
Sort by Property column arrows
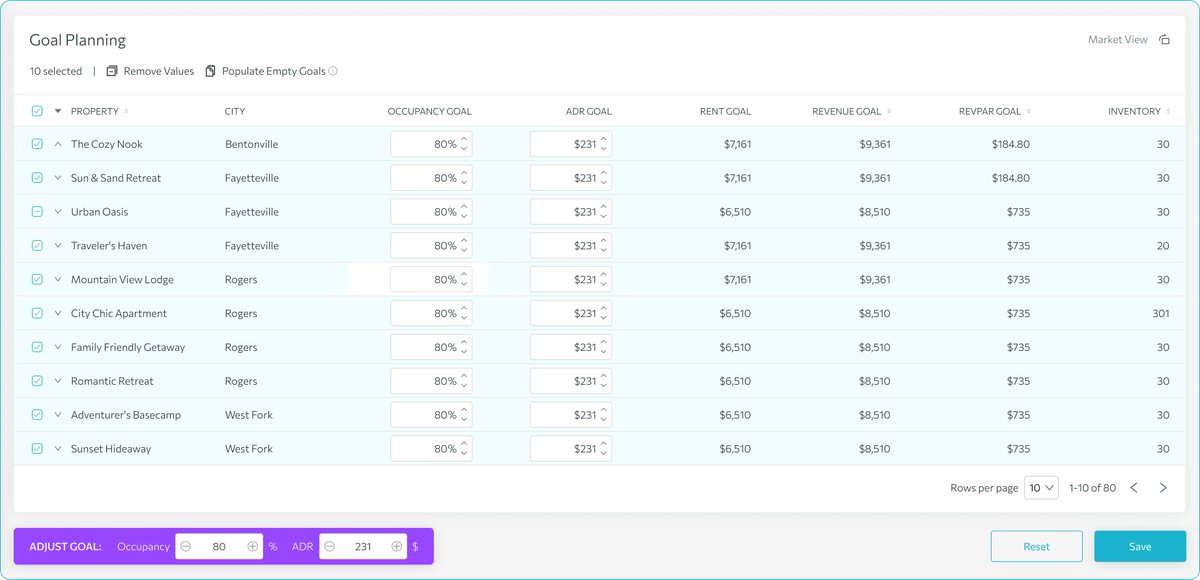click(126, 111)
